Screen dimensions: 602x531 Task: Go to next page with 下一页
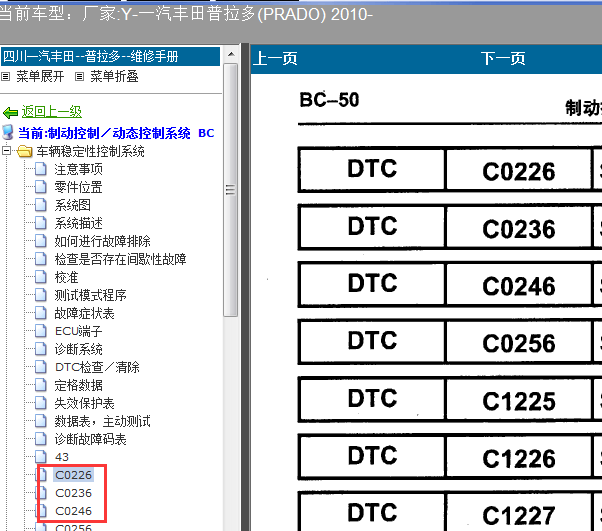tap(503, 59)
